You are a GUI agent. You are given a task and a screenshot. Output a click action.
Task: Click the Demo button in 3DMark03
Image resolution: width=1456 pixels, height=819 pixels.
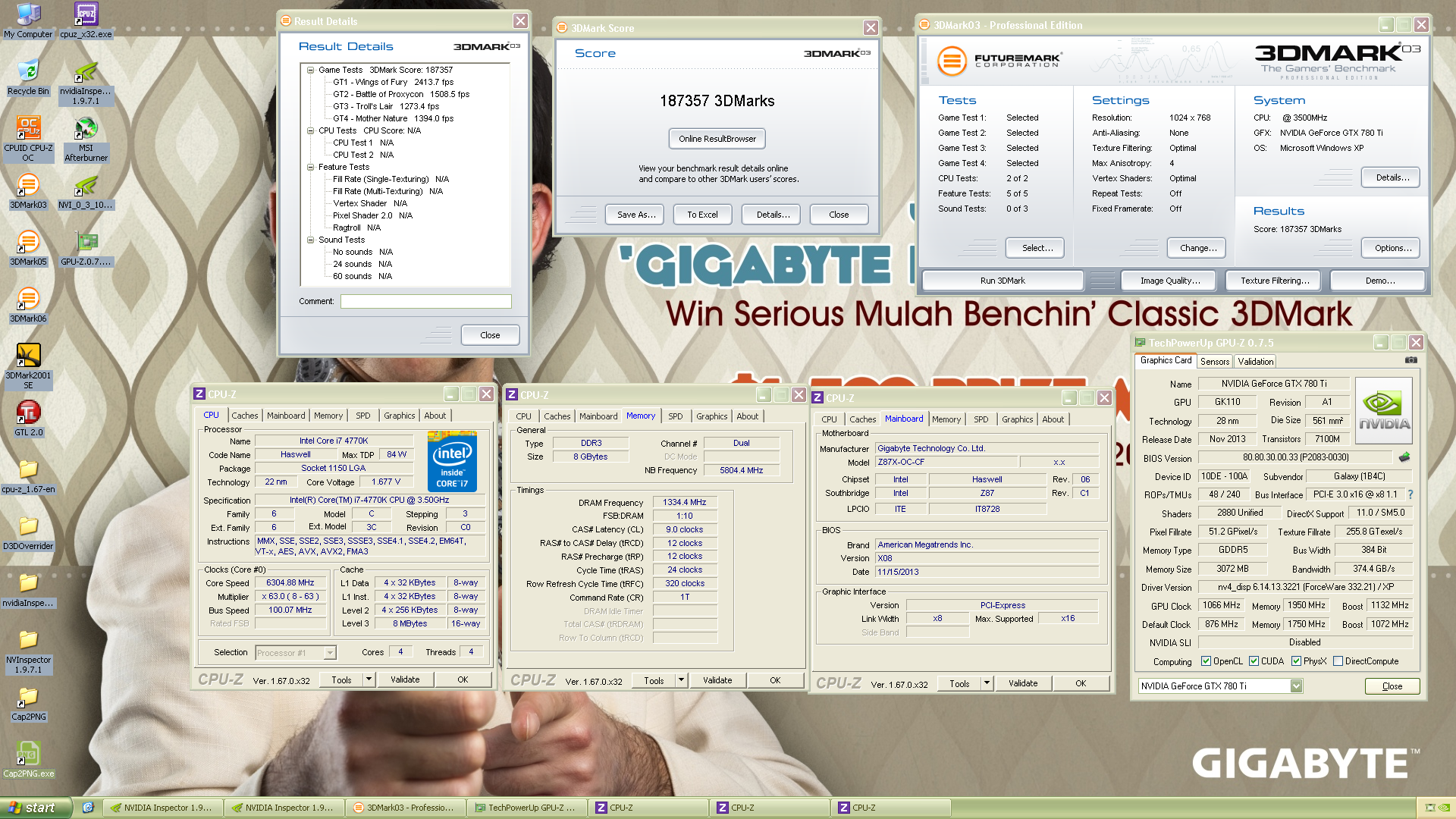pyautogui.click(x=1379, y=281)
